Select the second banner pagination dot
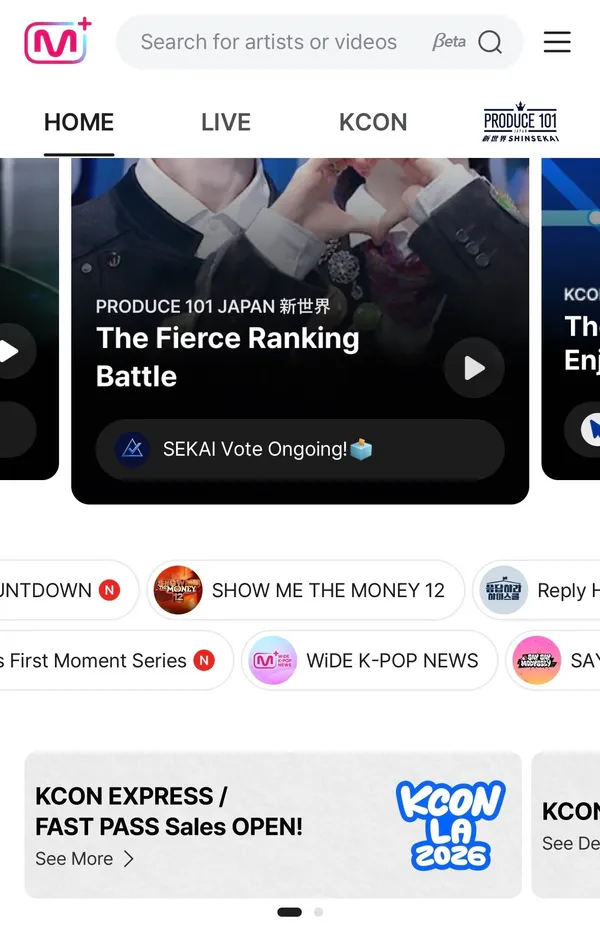The image size is (600, 949). coord(318,912)
